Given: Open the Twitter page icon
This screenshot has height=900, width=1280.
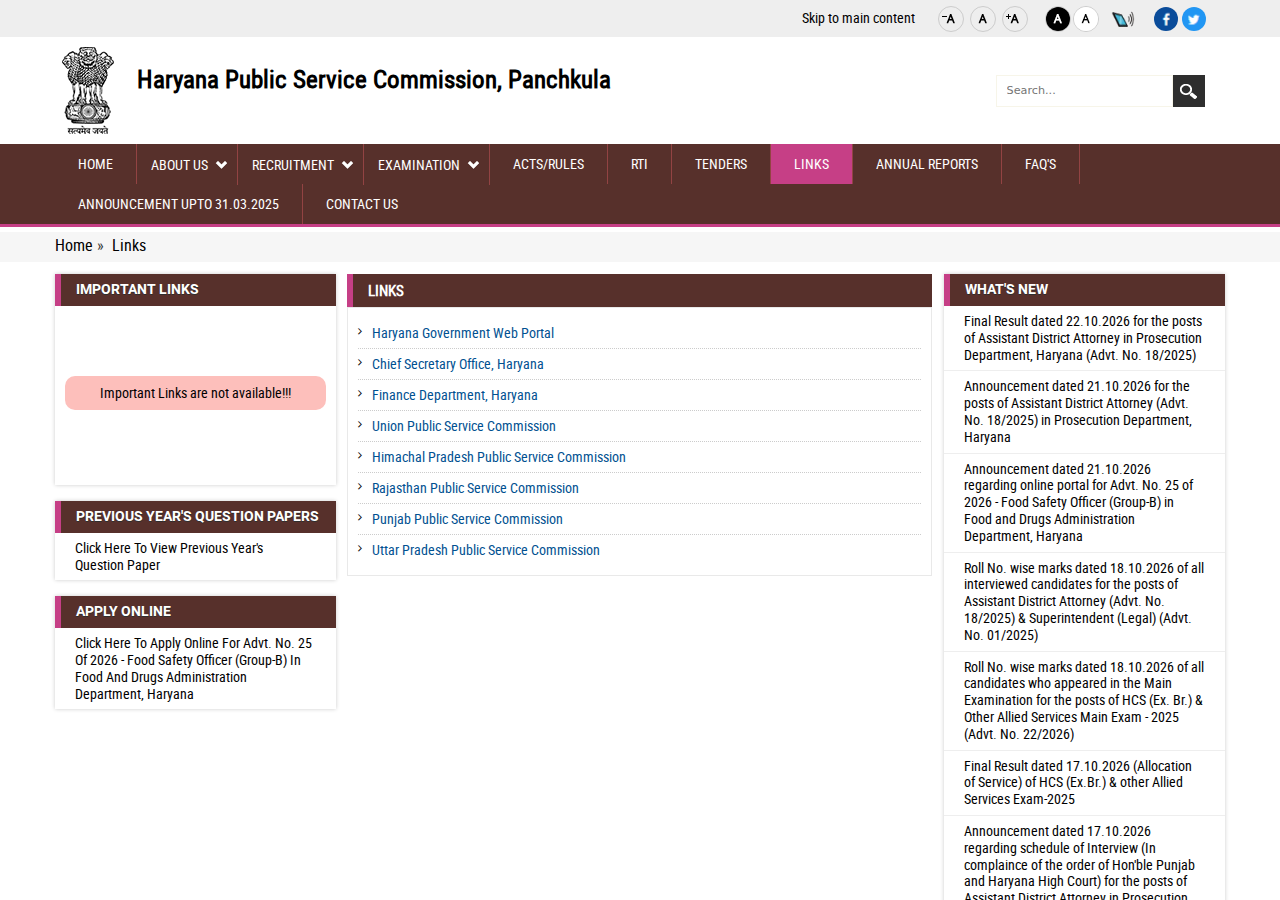Looking at the screenshot, I should (1194, 19).
